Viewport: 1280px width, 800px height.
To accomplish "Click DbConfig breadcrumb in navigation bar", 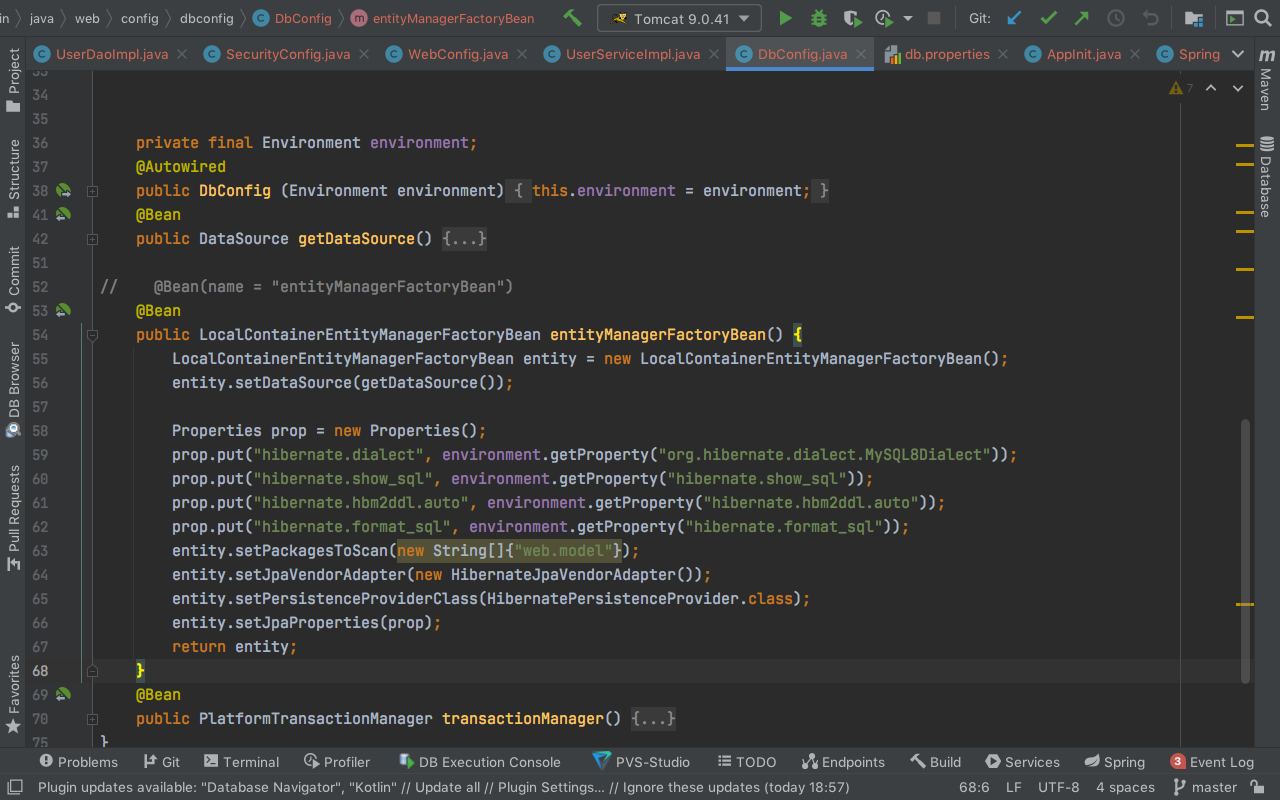I will click(292, 18).
